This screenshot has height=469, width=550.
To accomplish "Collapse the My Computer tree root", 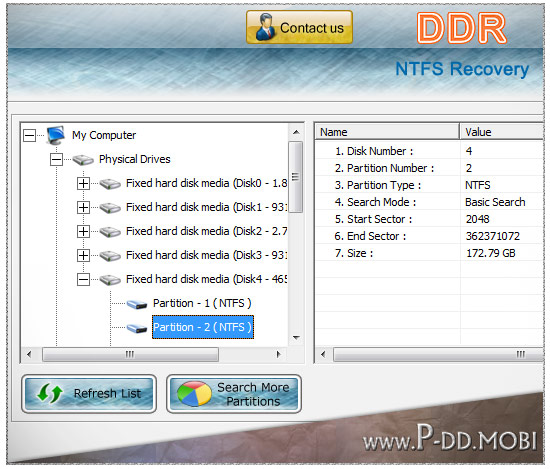I will pyautogui.click(x=29, y=135).
